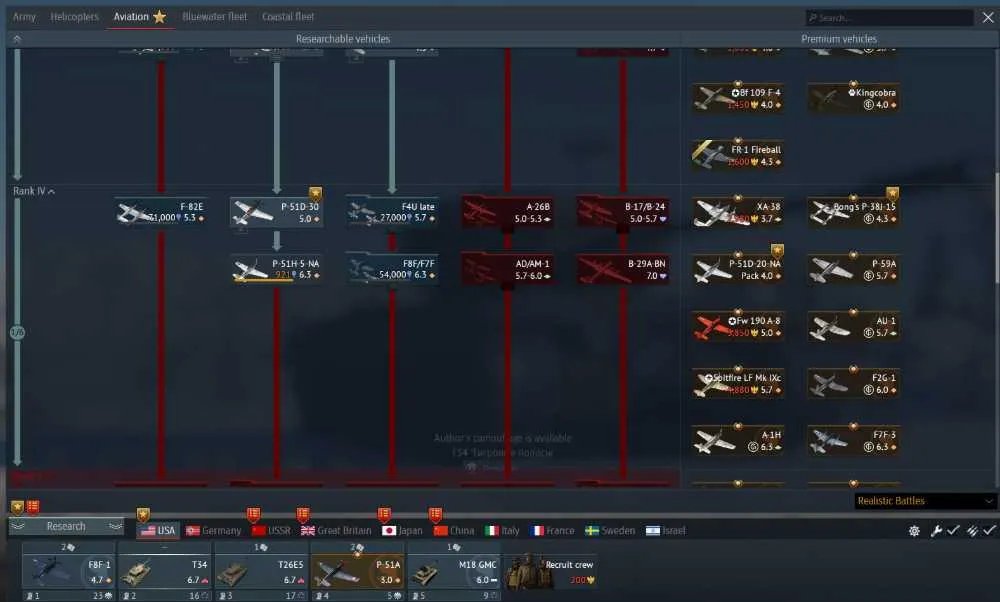Click the Research button
Viewport: 1000px width, 602px height.
click(66, 526)
